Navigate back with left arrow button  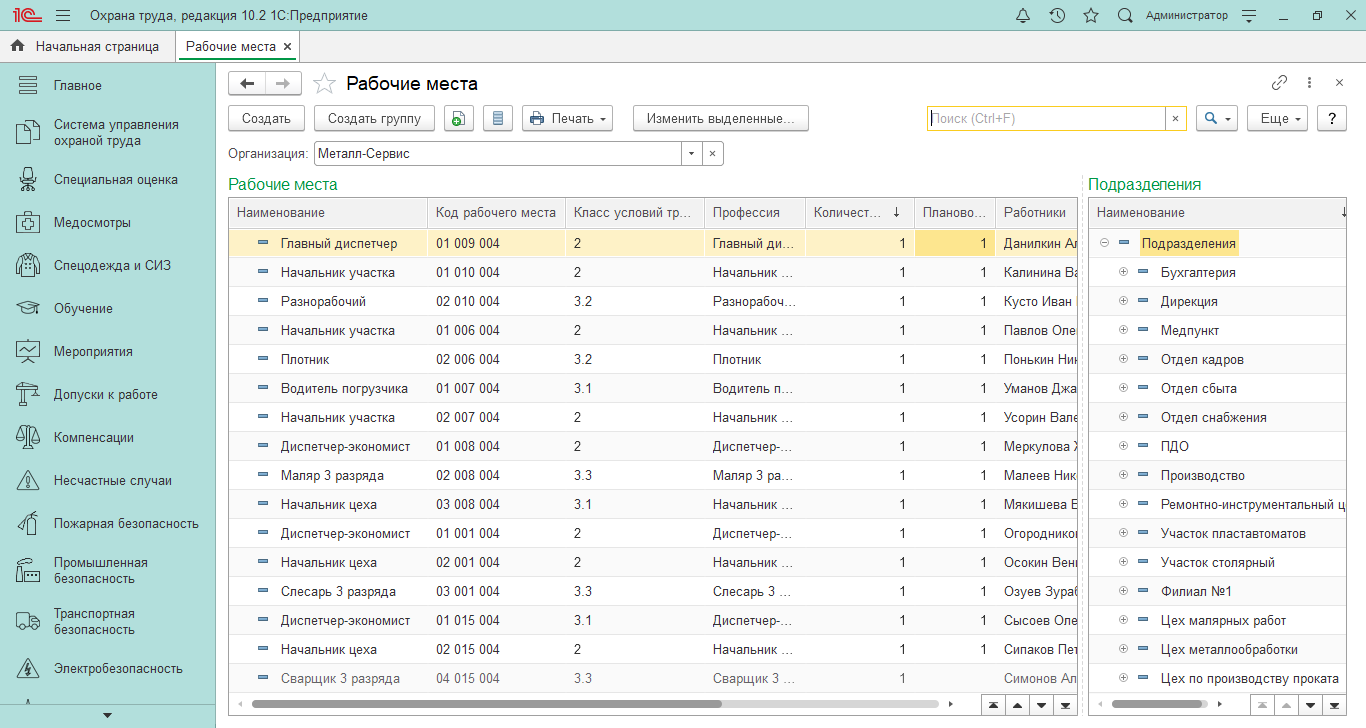[247, 84]
